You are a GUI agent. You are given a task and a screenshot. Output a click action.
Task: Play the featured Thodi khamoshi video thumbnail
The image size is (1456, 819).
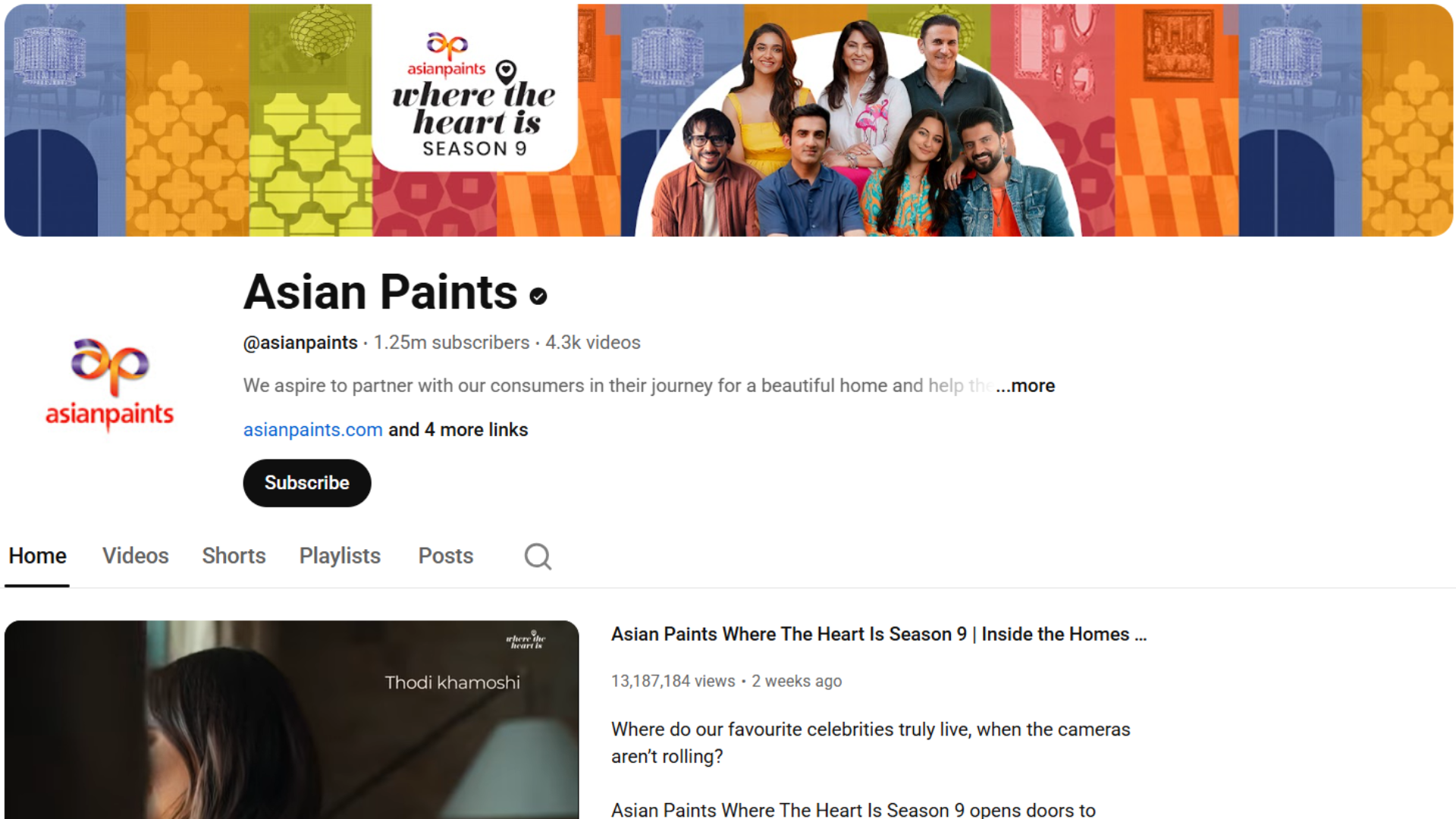tap(291, 719)
